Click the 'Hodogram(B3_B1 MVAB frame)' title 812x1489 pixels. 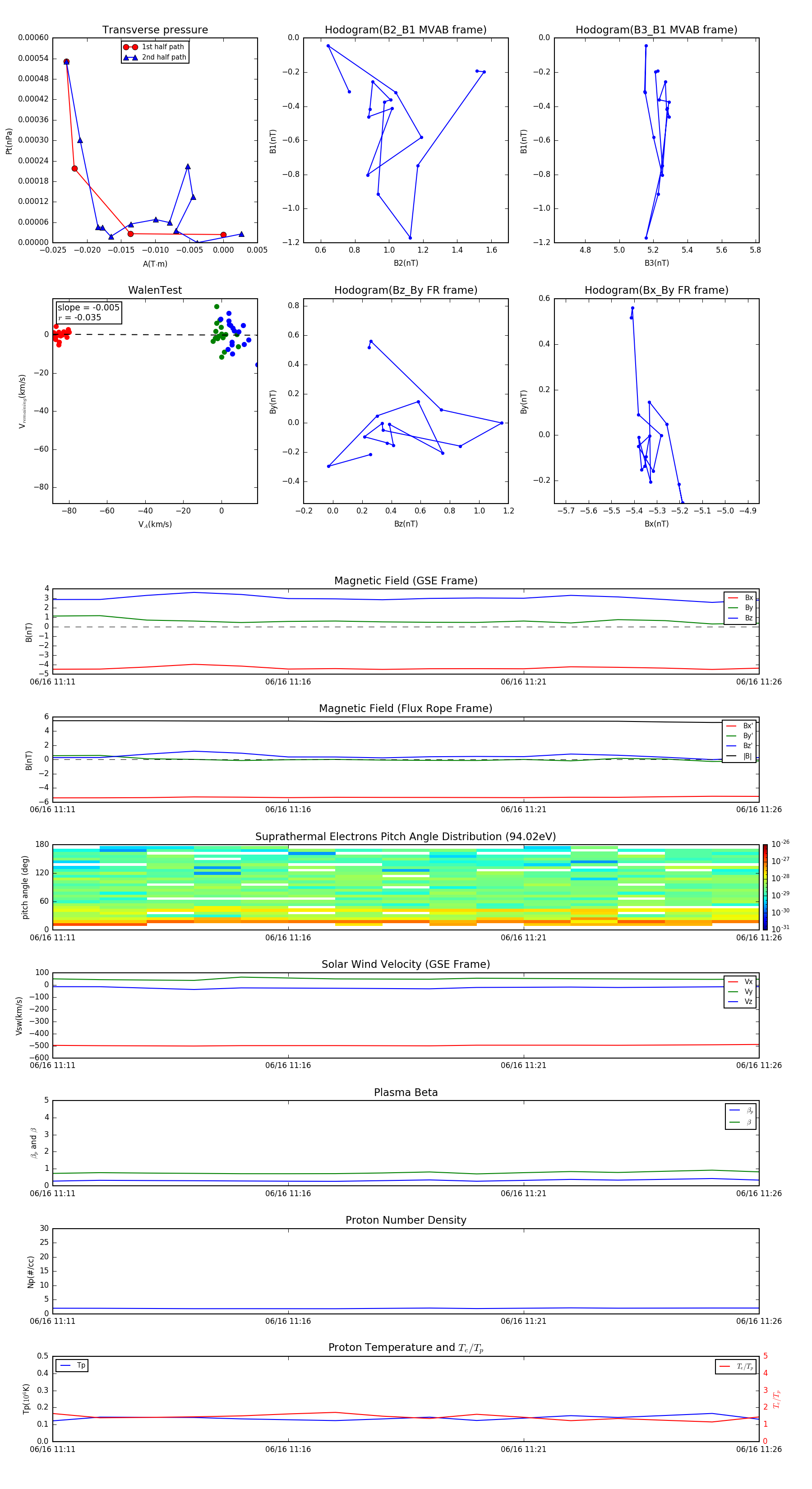point(656,29)
